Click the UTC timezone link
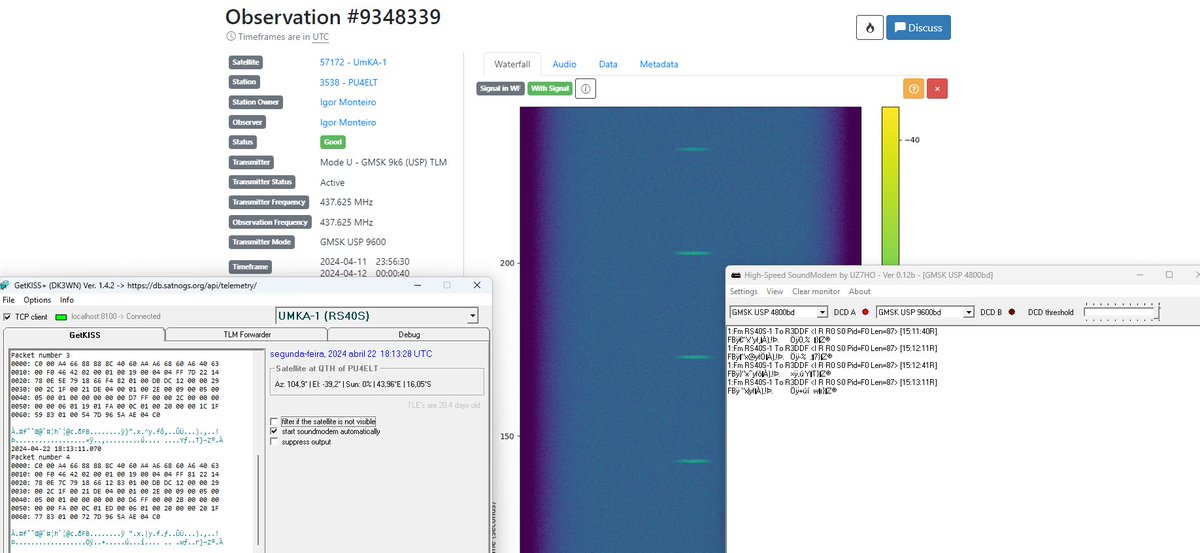Screen dimensions: 1200x553 [321, 36]
